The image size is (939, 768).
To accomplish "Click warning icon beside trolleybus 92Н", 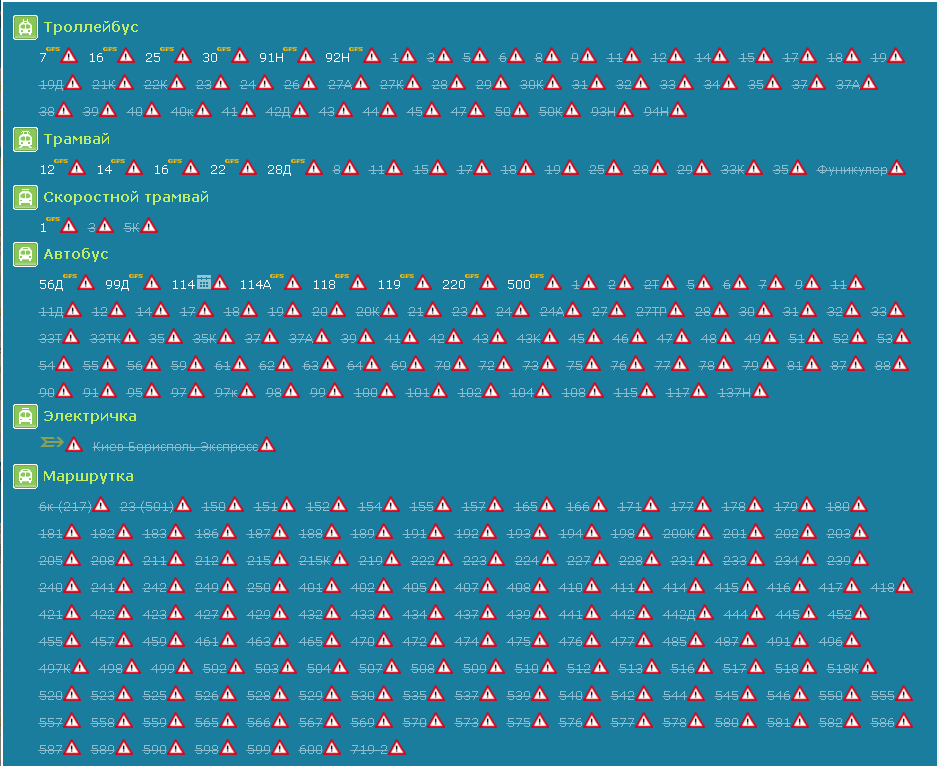I will point(372,56).
